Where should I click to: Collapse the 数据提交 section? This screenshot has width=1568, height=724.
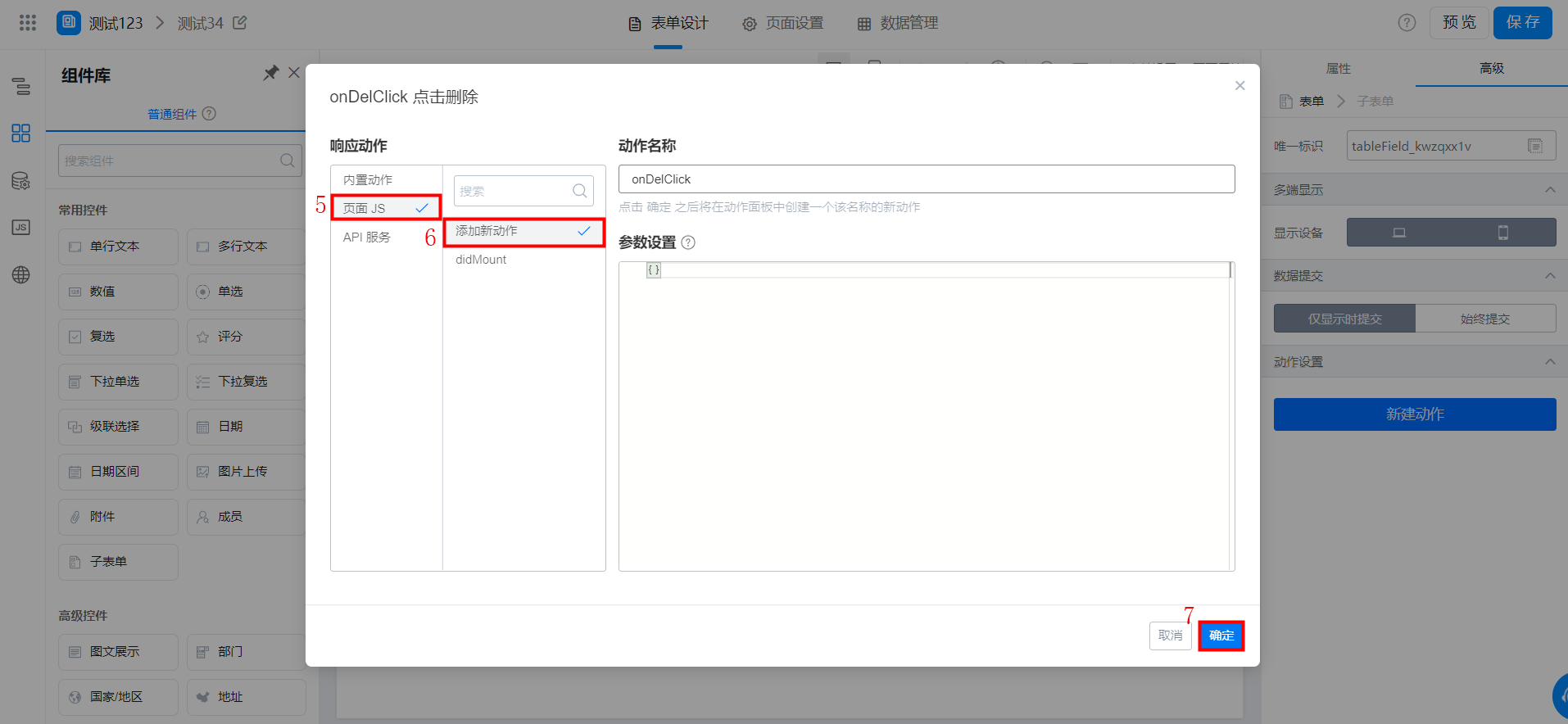point(1550,276)
